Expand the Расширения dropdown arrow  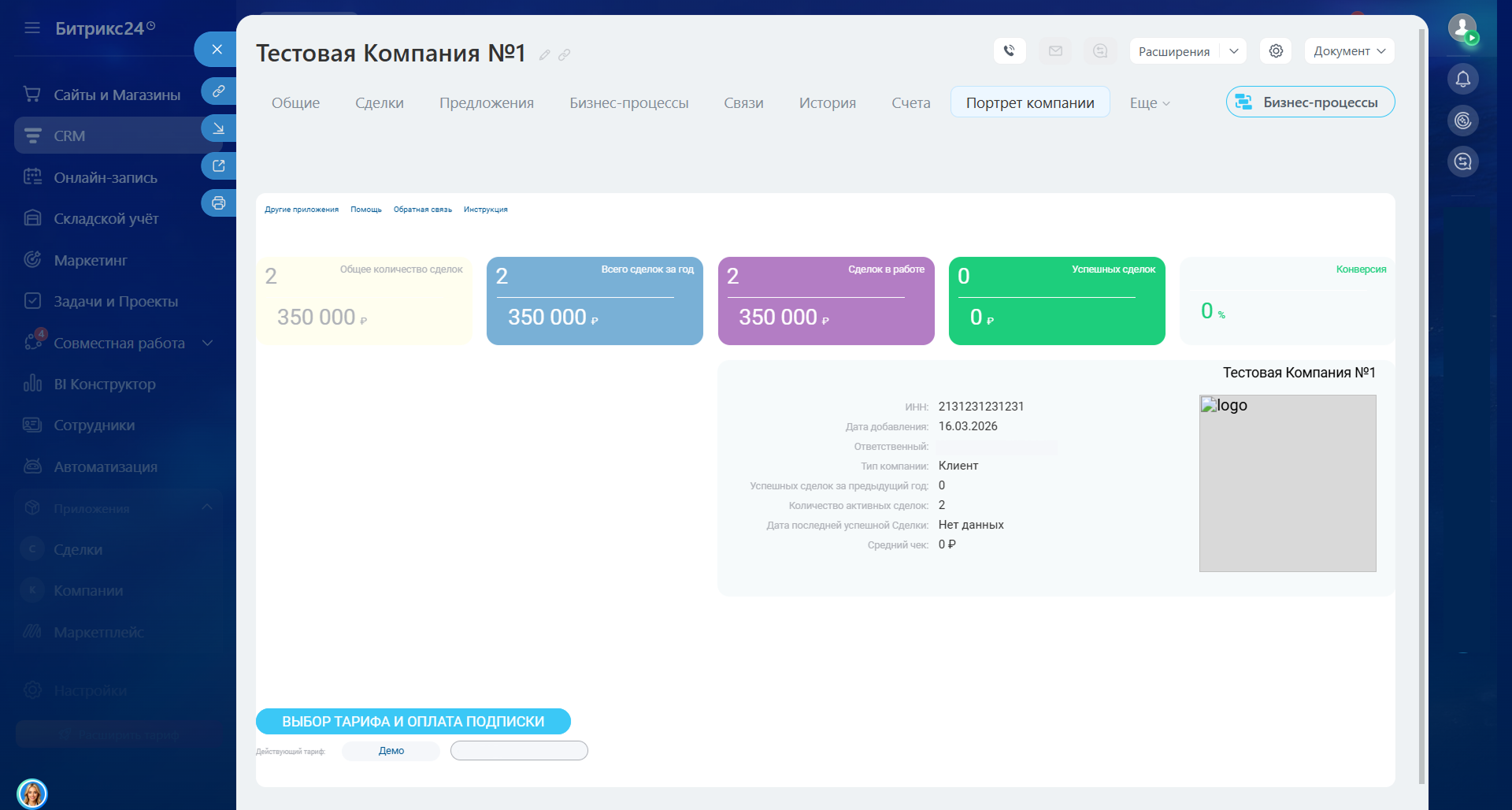[x=1233, y=51]
